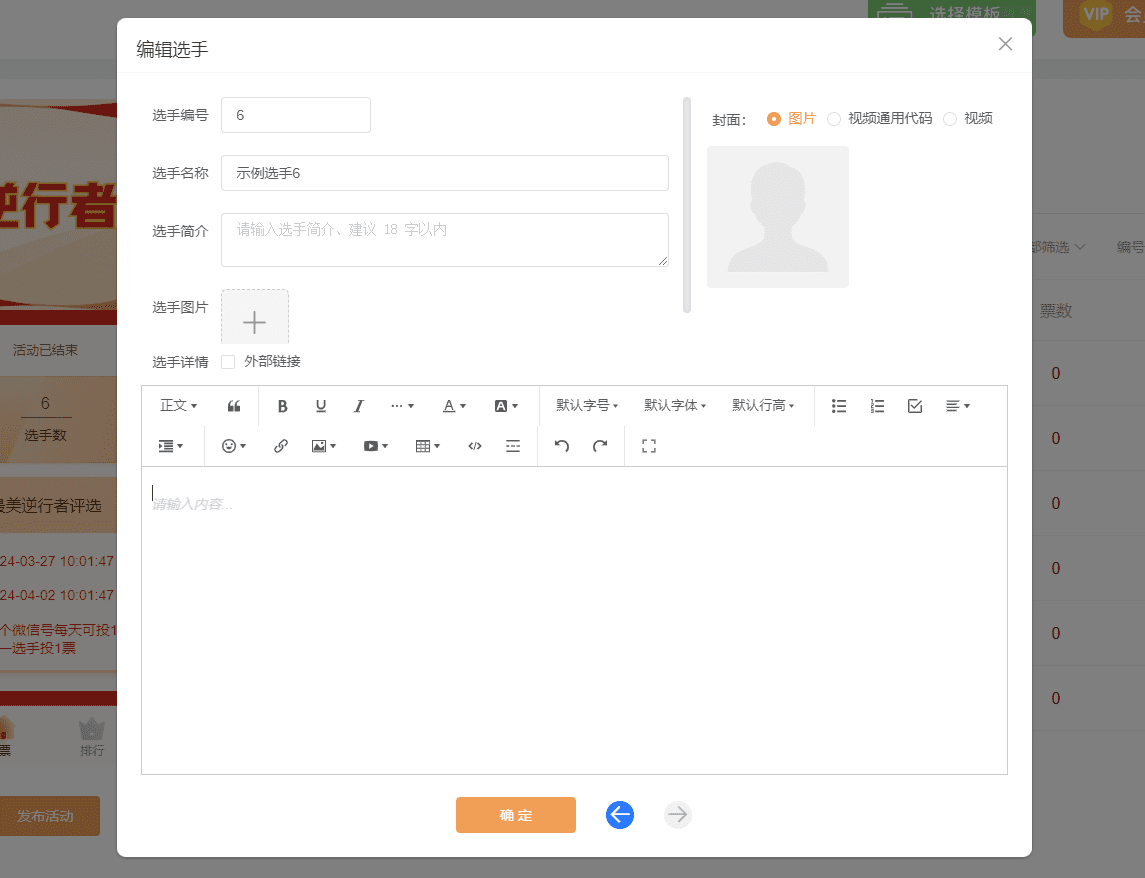Viewport: 1145px width, 878px height.
Task: Enter fullscreen editing mode
Action: click(648, 445)
